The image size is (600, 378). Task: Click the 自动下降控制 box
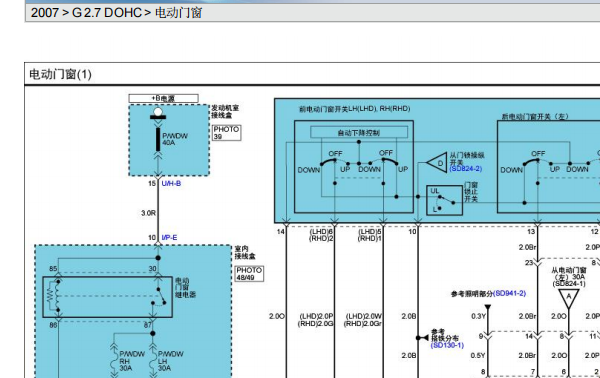tap(359, 133)
